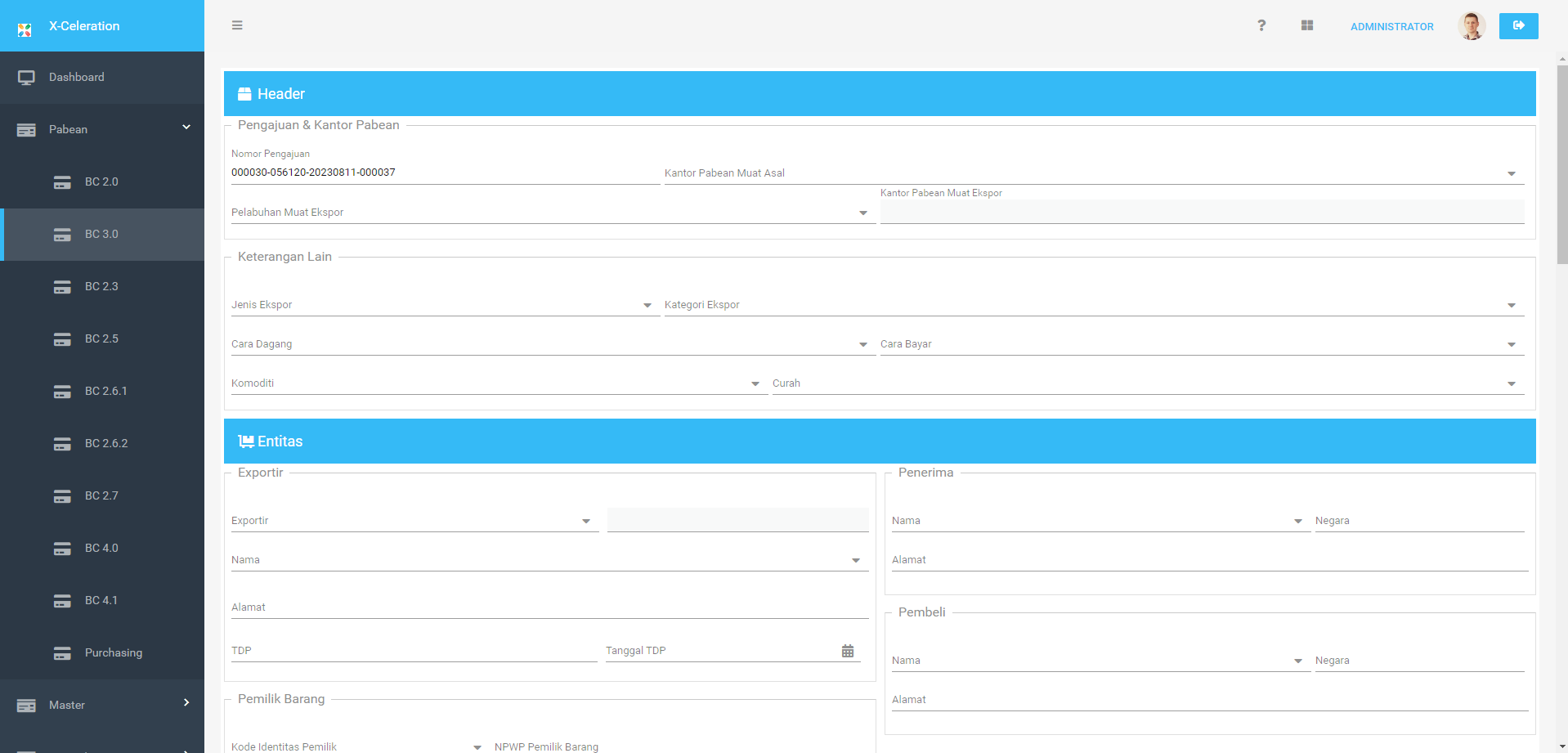
Task: Select the BC 3.0 menu item
Action: [x=102, y=235]
